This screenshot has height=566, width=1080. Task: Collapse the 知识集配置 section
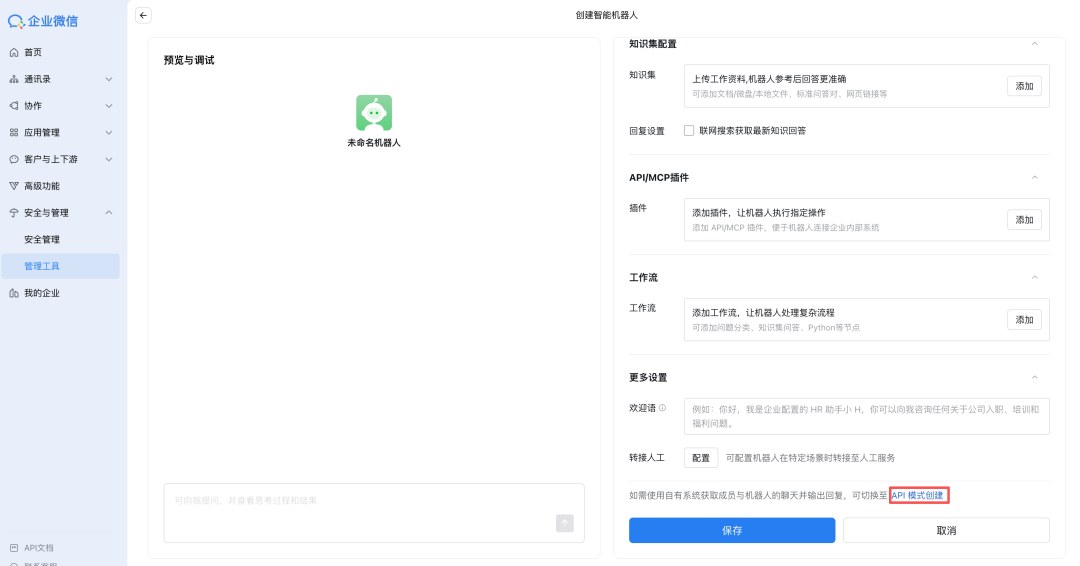pos(1035,44)
